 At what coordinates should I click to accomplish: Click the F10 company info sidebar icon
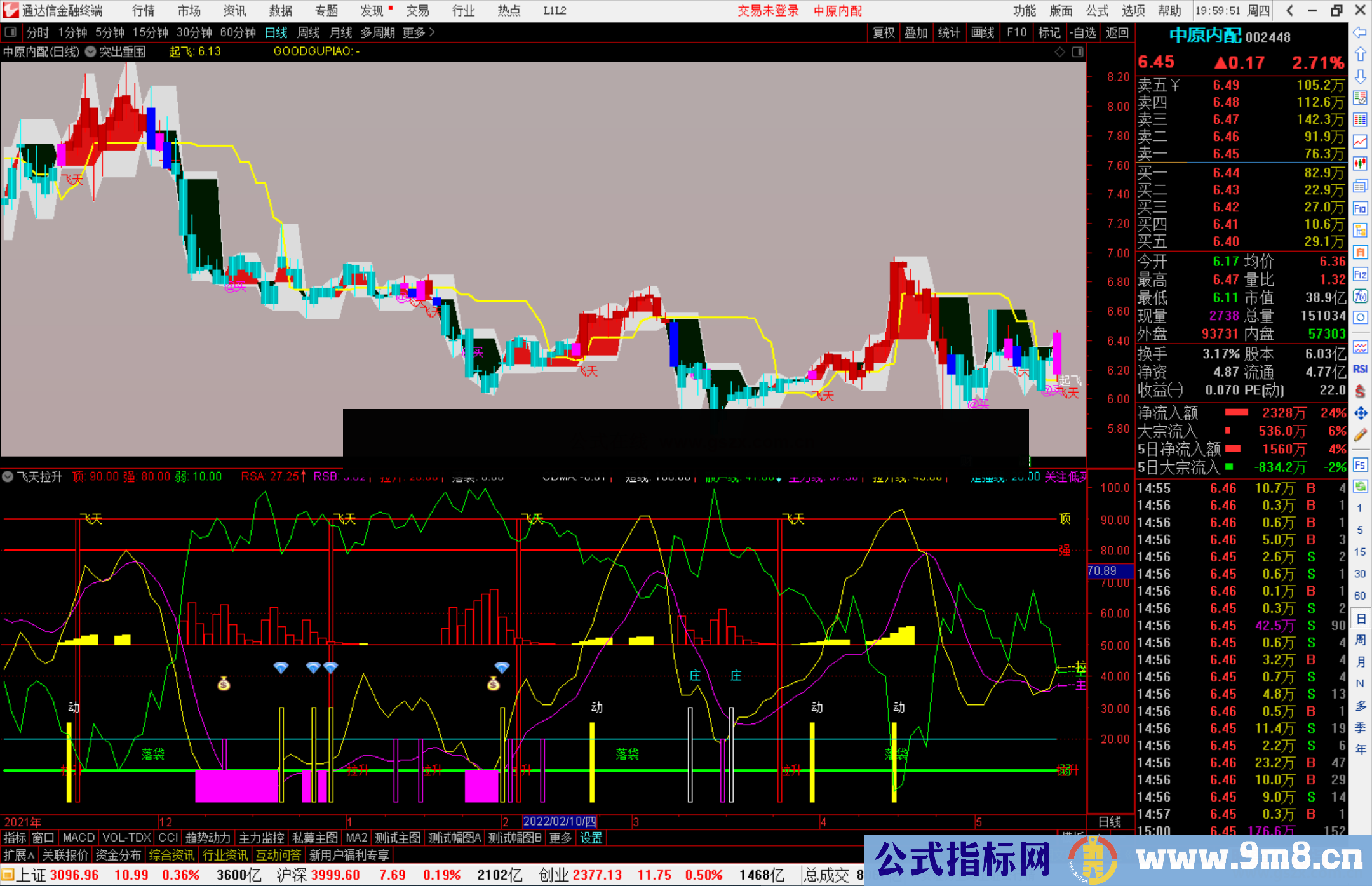click(x=1360, y=208)
